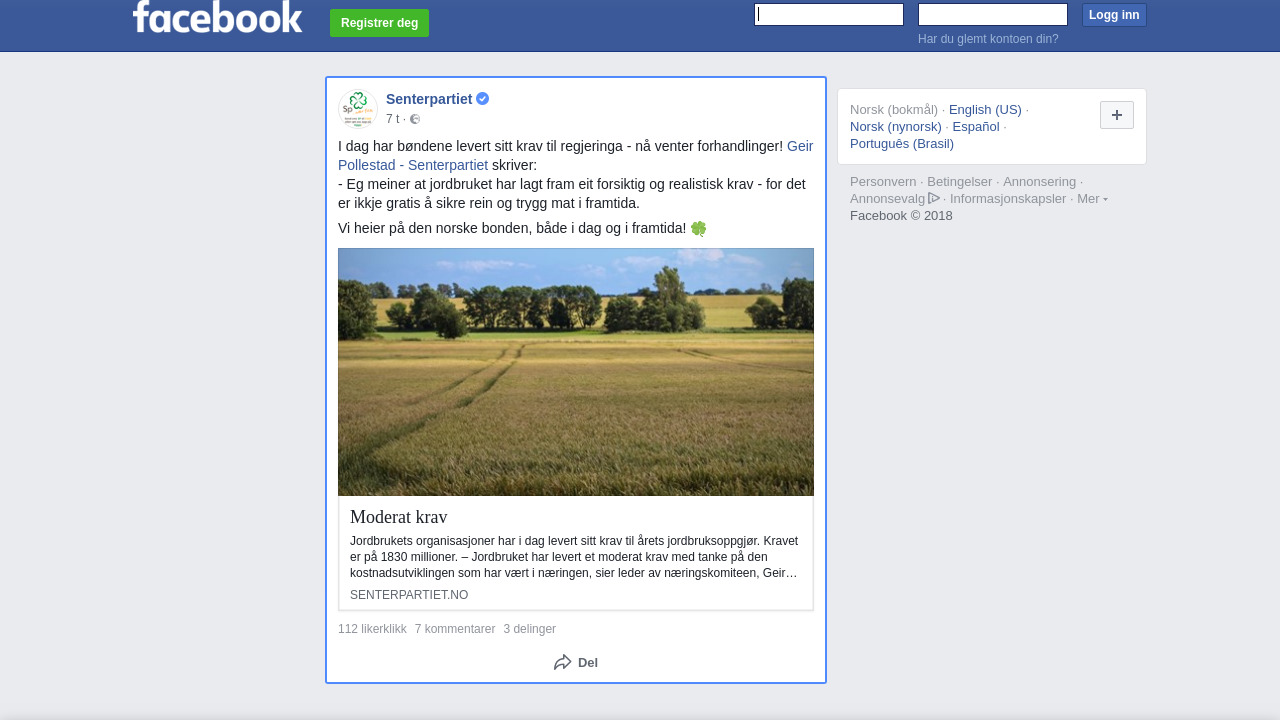This screenshot has height=720, width=1280.
Task: Open the Betingelser footer link
Action: click(x=960, y=181)
